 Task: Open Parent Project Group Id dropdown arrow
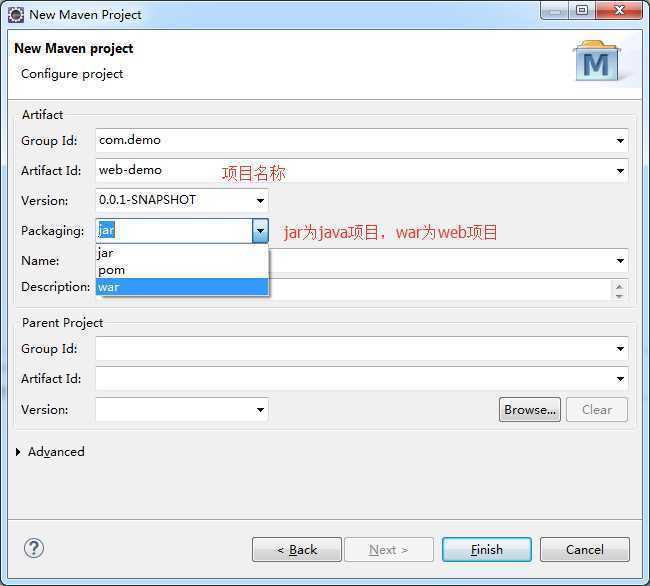tap(620, 349)
